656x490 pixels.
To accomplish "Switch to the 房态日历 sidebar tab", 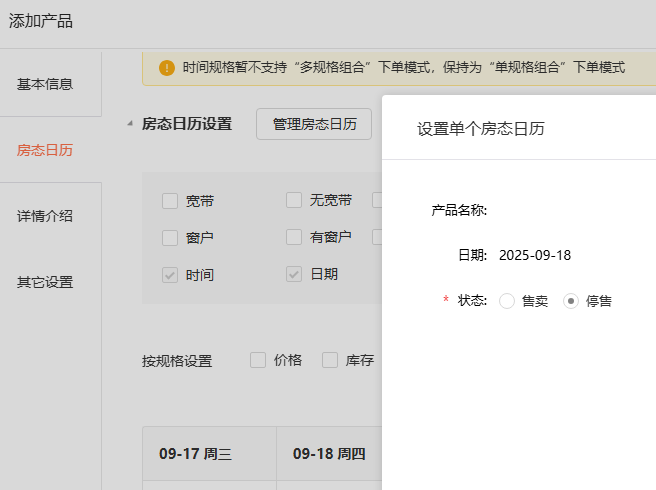I will [45, 150].
